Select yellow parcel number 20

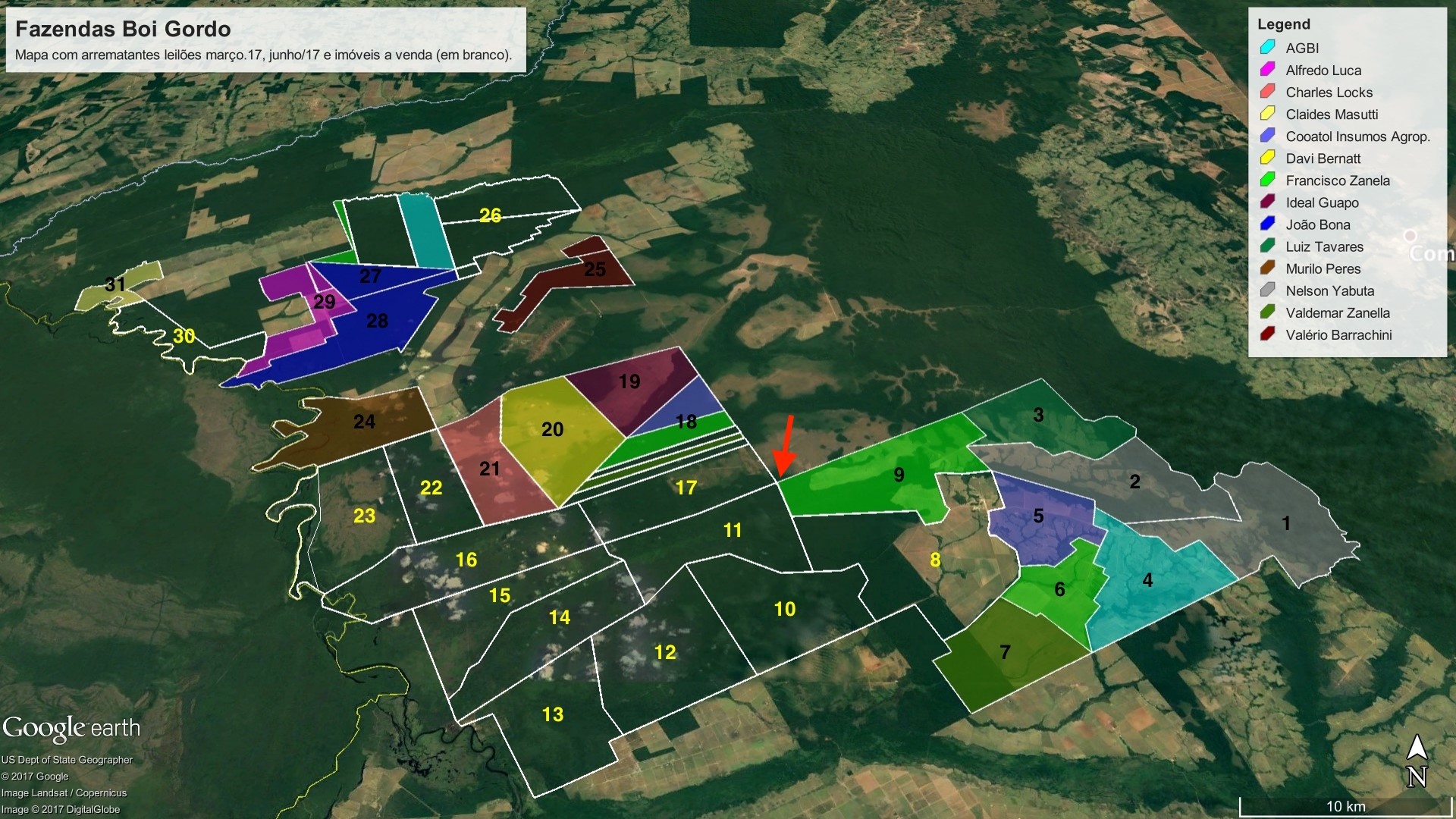point(552,429)
